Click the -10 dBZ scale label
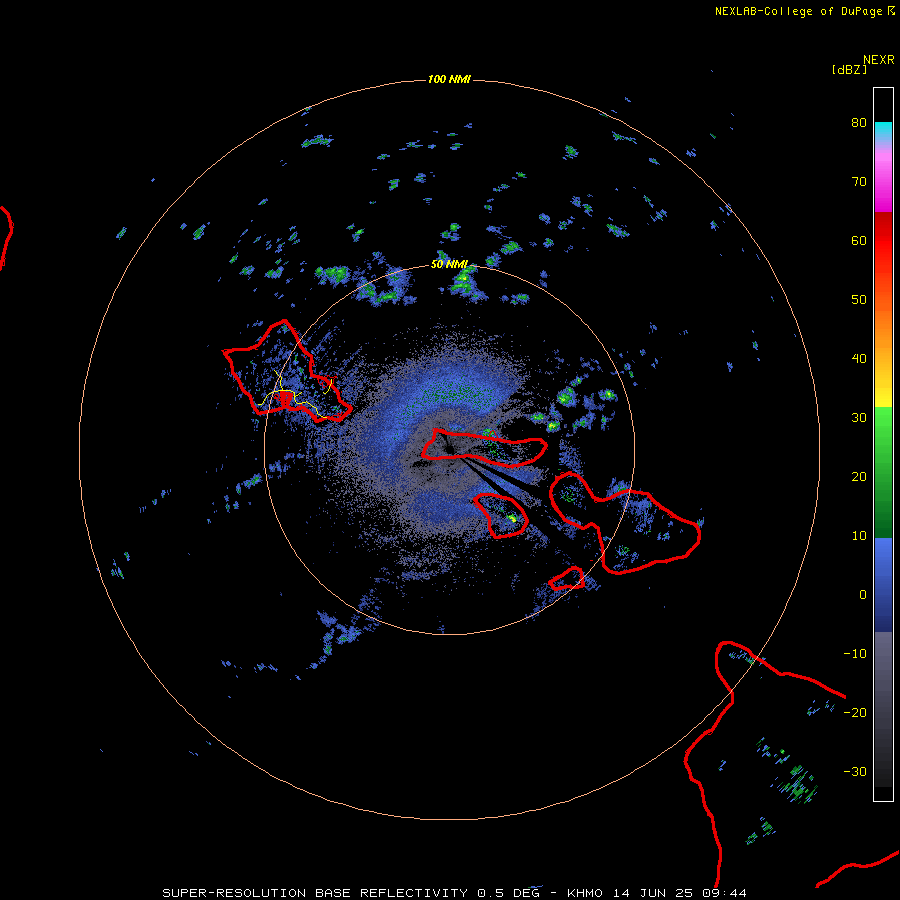The width and height of the screenshot is (900, 900). coord(855,654)
